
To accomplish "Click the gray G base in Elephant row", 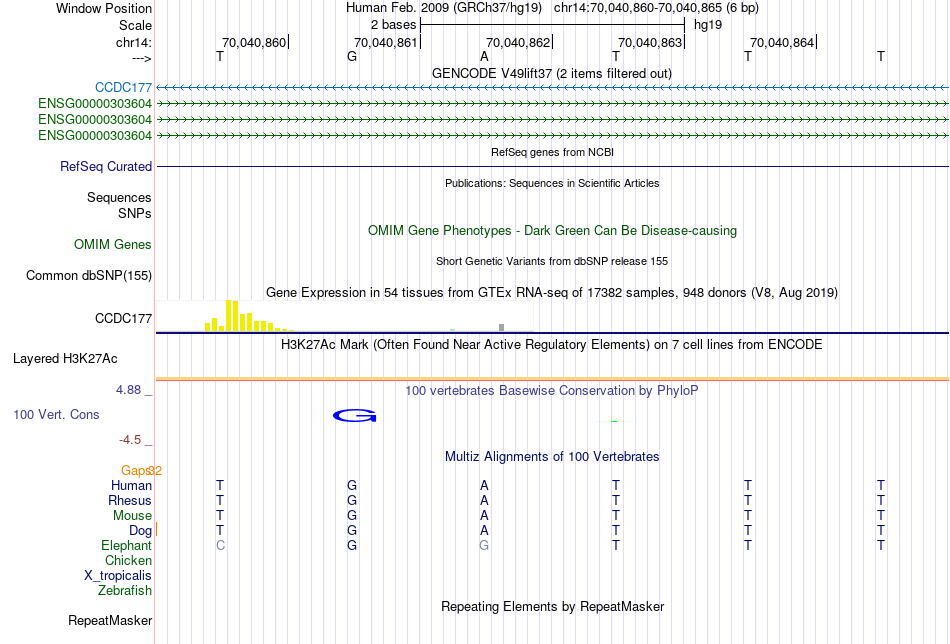I will pos(484,546).
